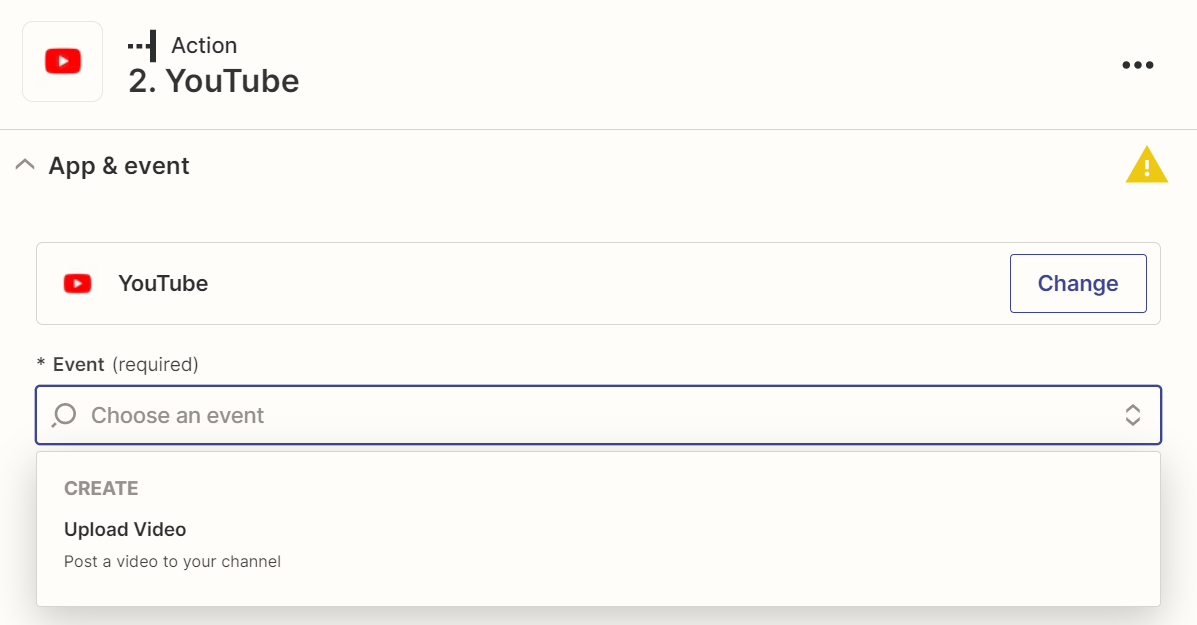Click the magnifier icon in Event field
Image resolution: width=1197 pixels, height=625 pixels.
(64, 415)
